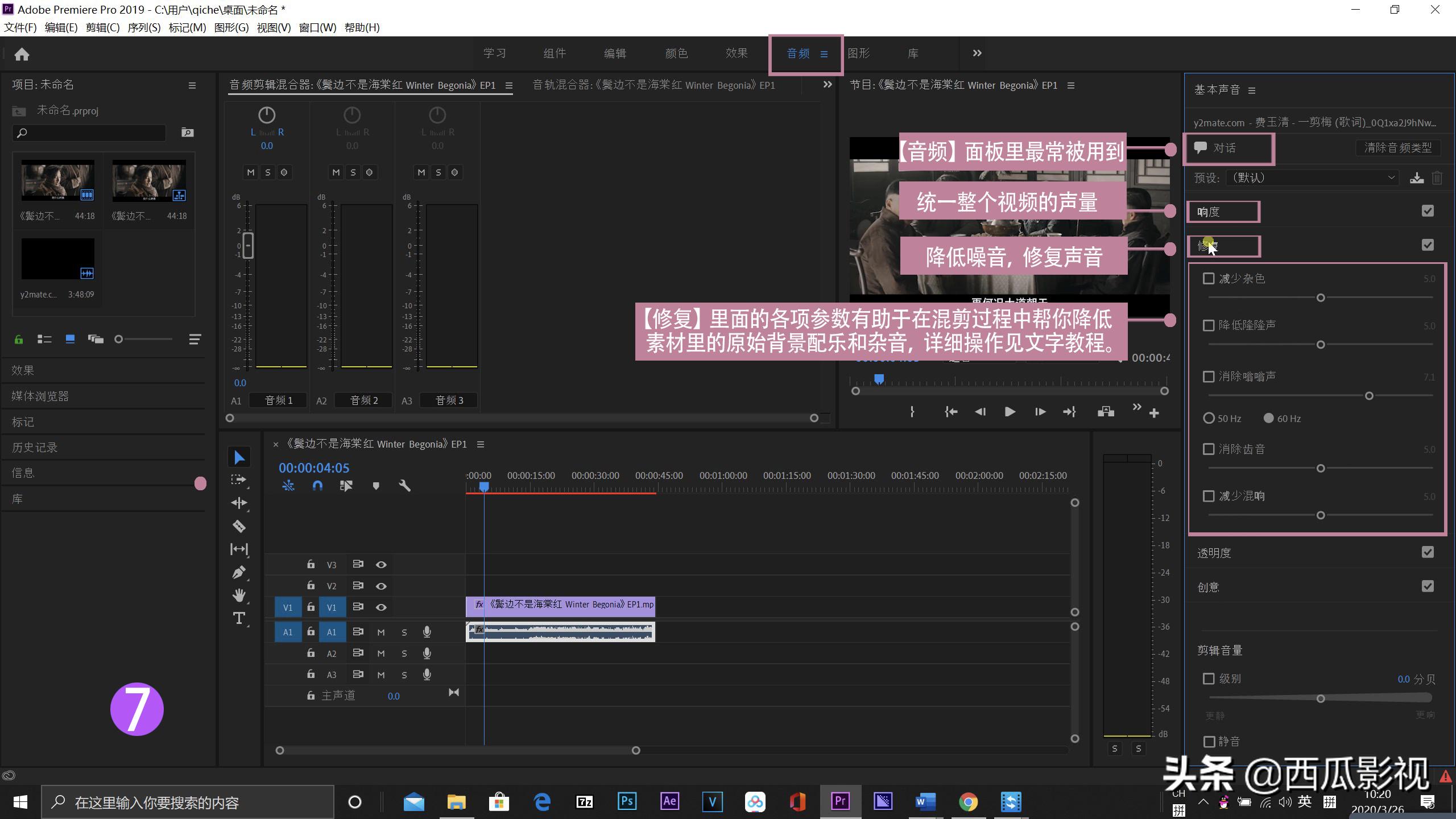Enable the 减少杂色 checkbox

[x=1209, y=279]
